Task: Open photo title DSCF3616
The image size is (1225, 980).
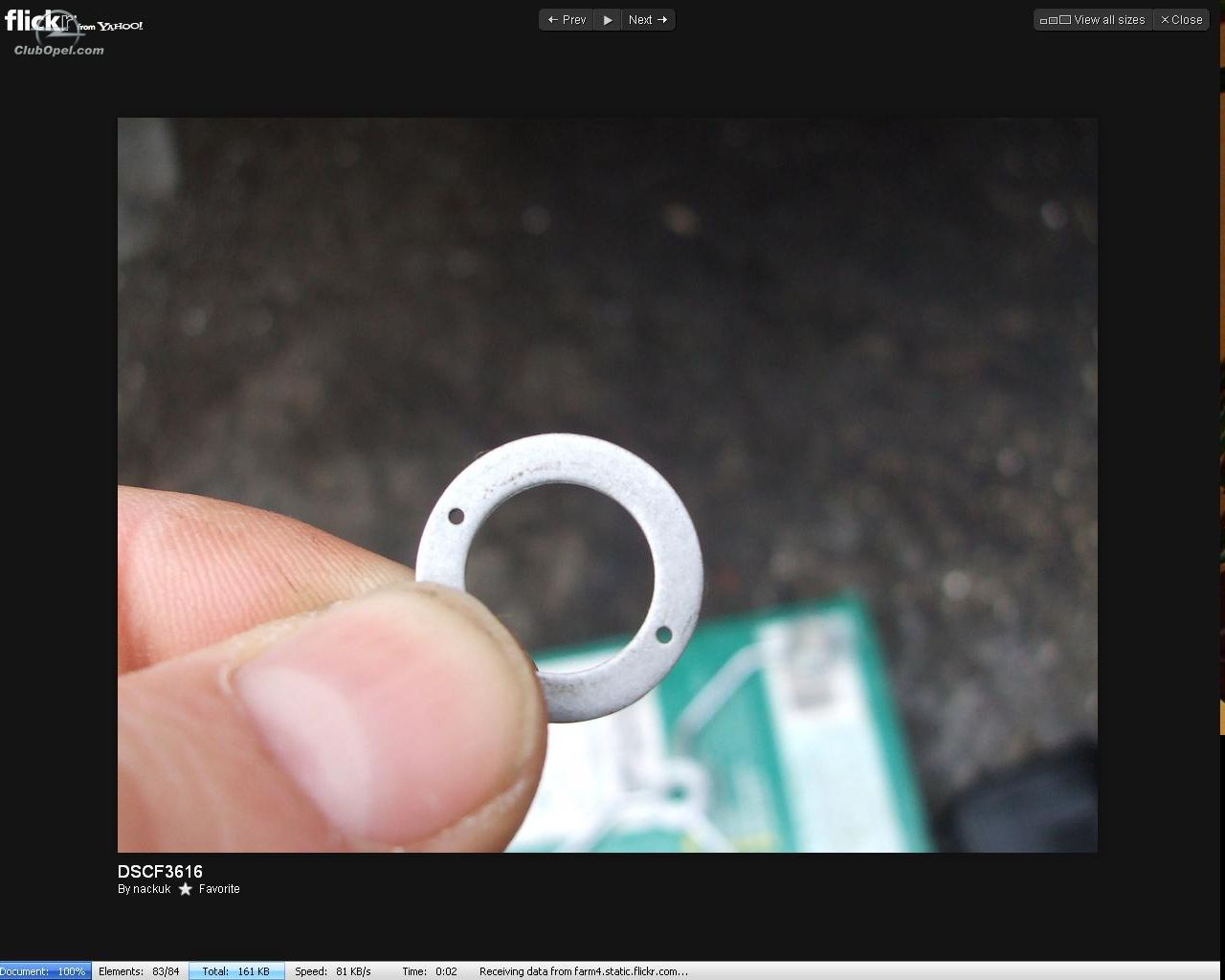Action: pos(160,872)
